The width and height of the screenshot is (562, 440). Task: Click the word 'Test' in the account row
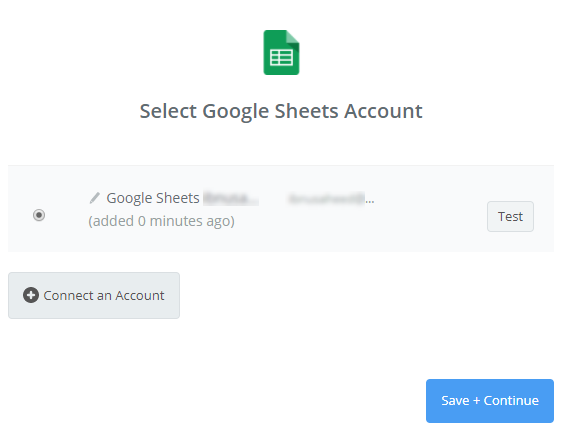point(510,216)
